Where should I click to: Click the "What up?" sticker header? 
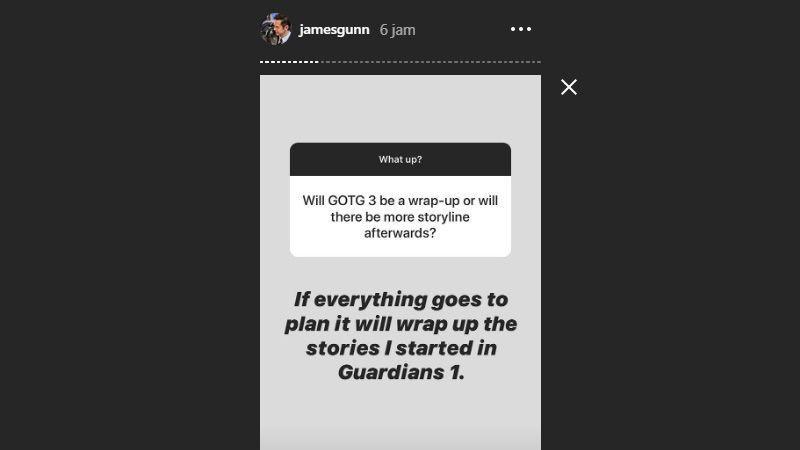tap(401, 159)
